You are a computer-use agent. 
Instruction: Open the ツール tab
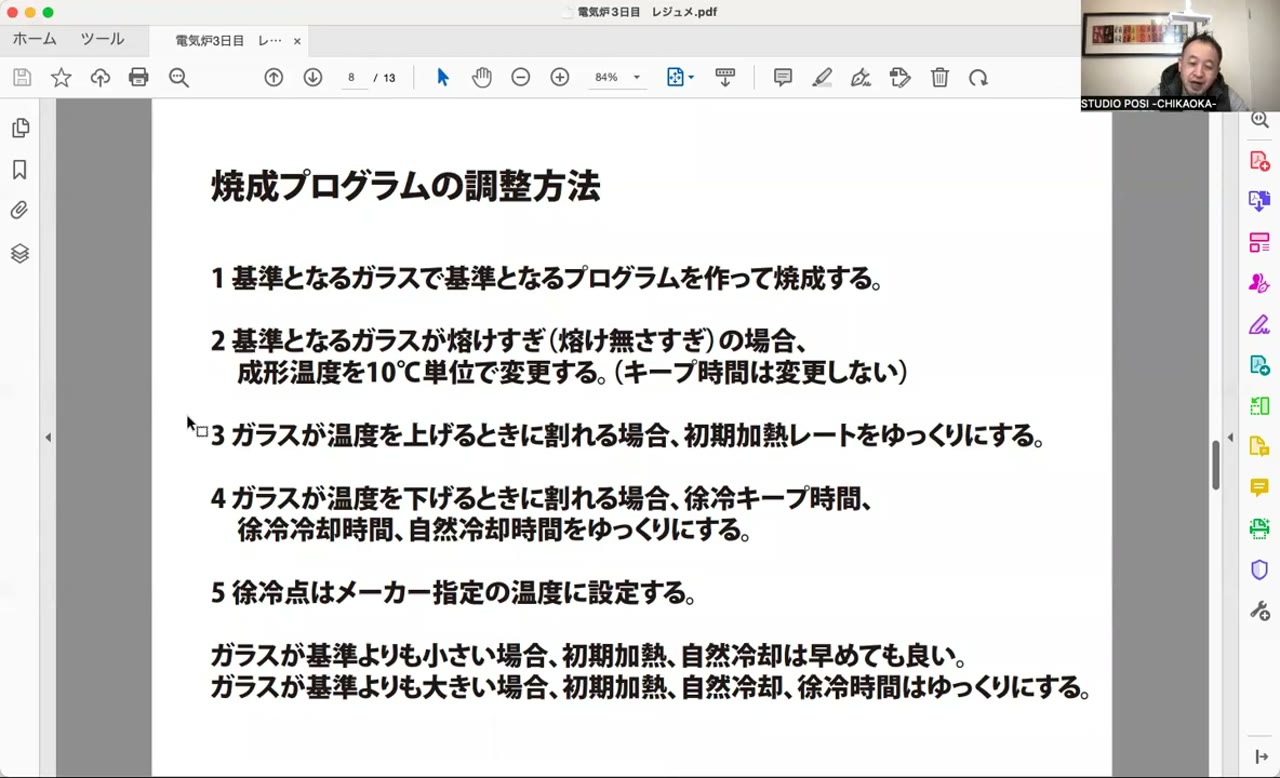(x=102, y=40)
